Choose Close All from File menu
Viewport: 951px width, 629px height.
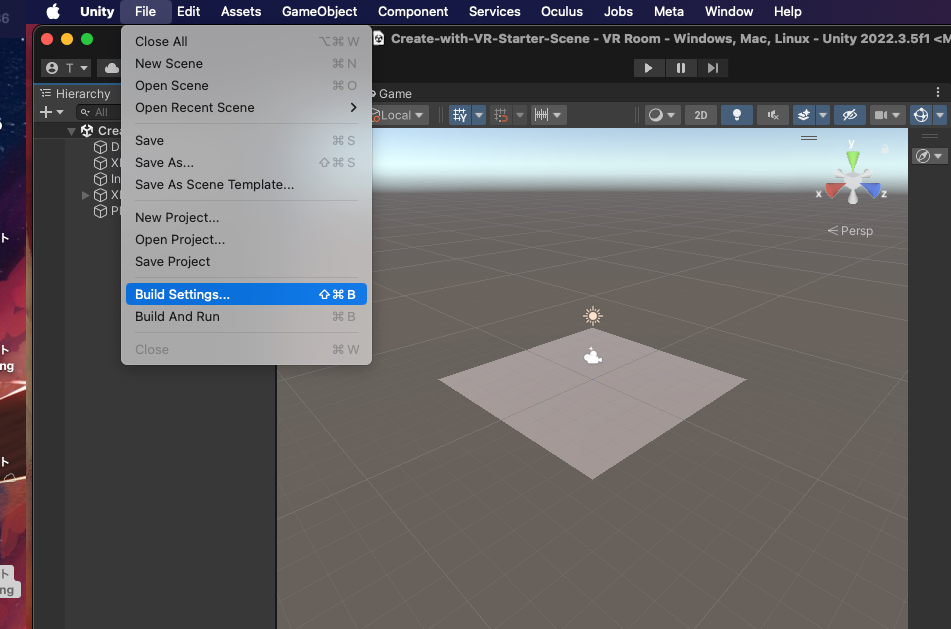click(246, 41)
